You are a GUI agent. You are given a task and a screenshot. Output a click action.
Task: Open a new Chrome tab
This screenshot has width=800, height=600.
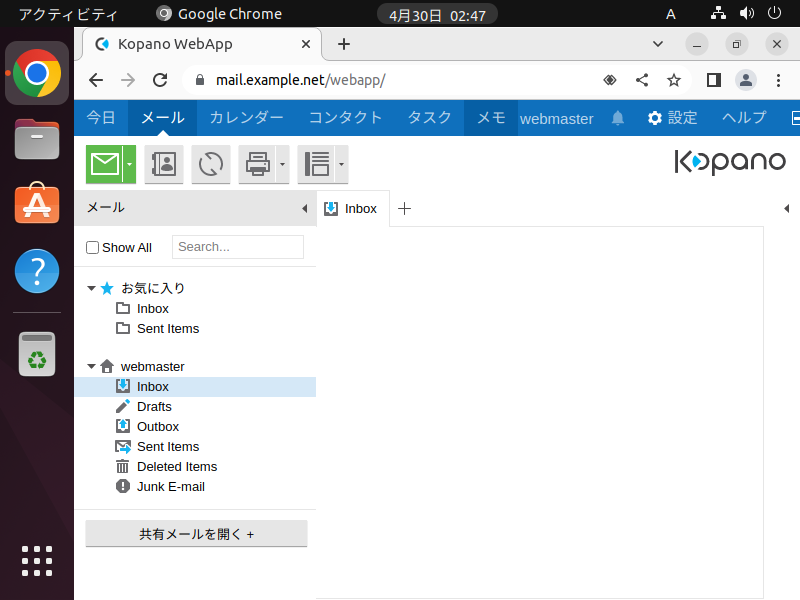[x=344, y=44]
